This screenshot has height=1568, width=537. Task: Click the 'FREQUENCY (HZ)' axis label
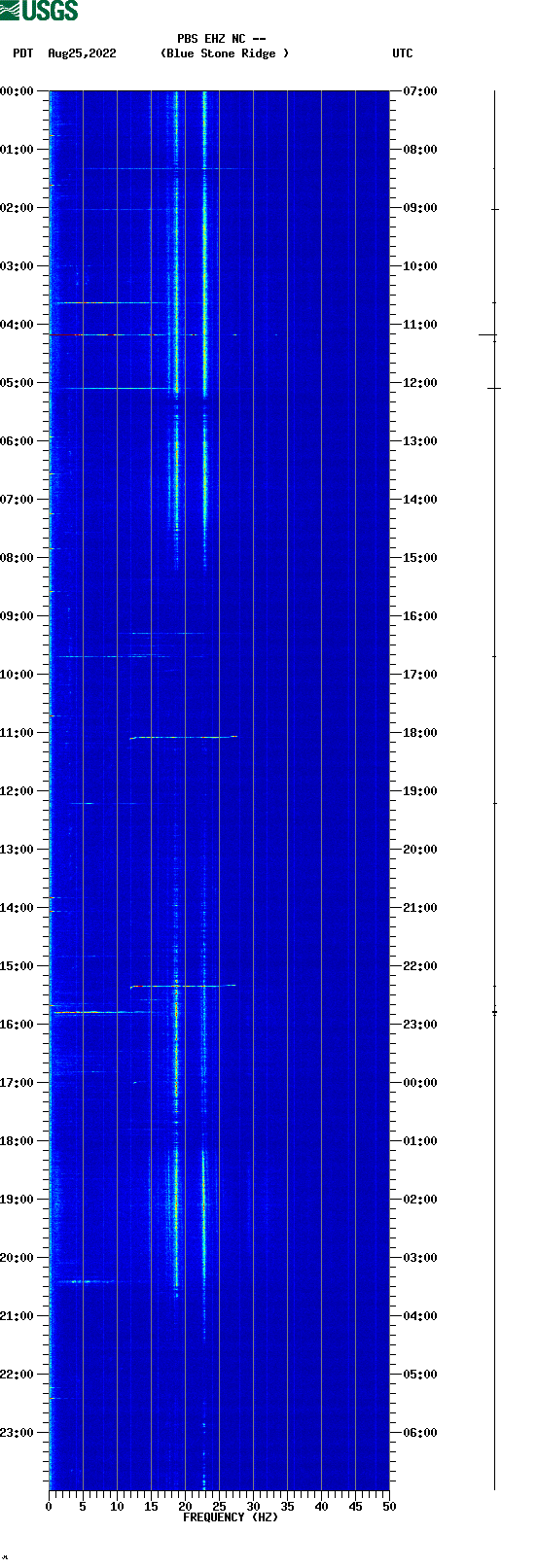(x=231, y=1517)
